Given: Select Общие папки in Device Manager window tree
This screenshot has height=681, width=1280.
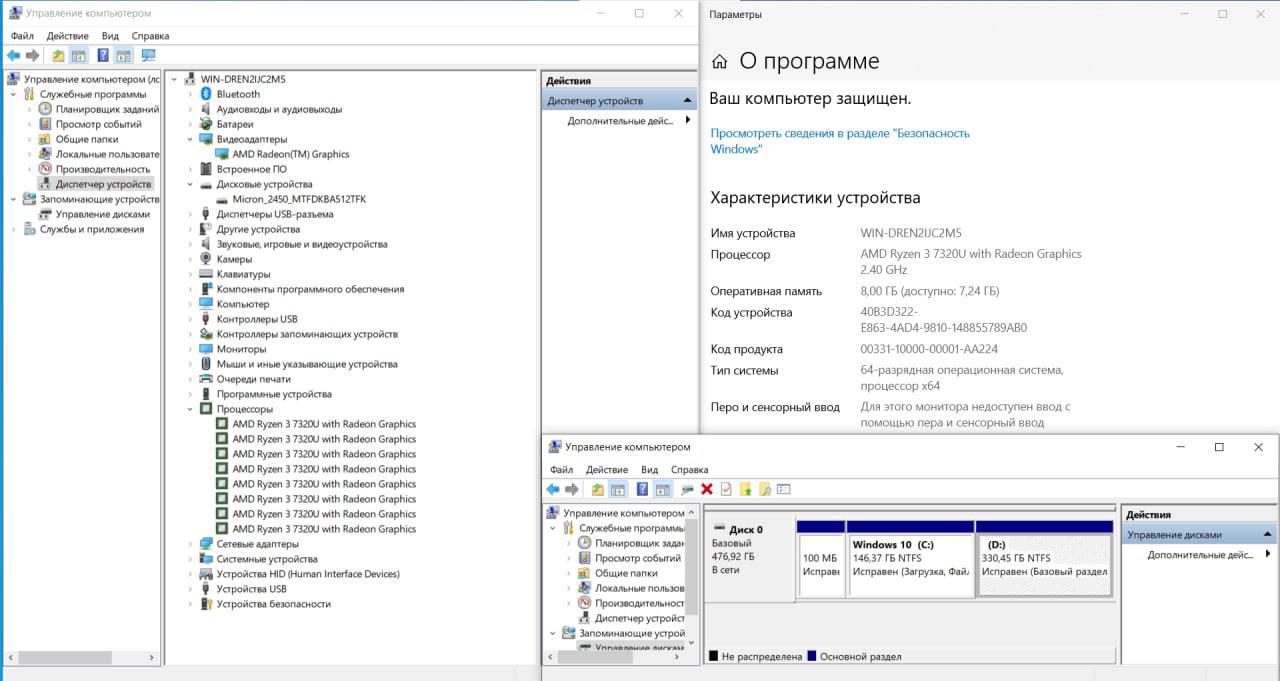Looking at the screenshot, I should point(87,139).
